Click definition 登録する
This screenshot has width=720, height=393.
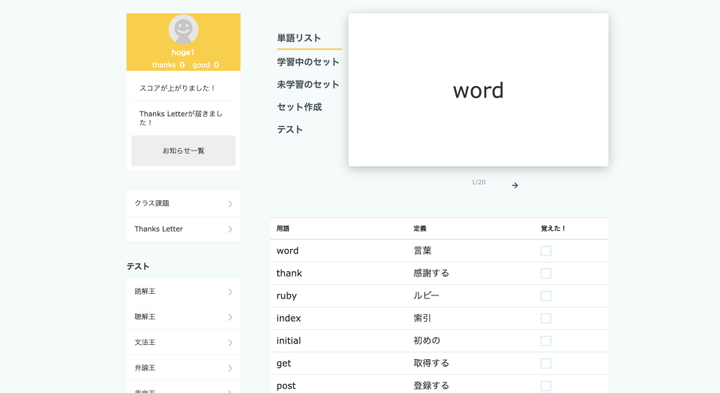pos(431,386)
